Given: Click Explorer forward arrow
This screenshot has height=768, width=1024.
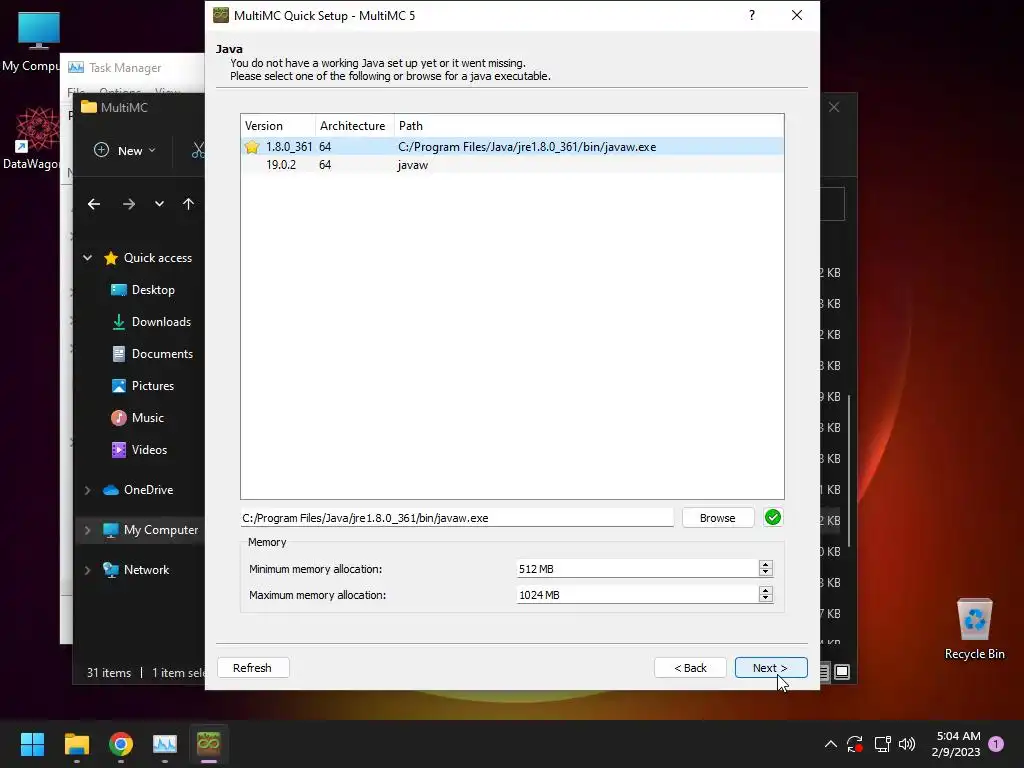Looking at the screenshot, I should [x=129, y=204].
